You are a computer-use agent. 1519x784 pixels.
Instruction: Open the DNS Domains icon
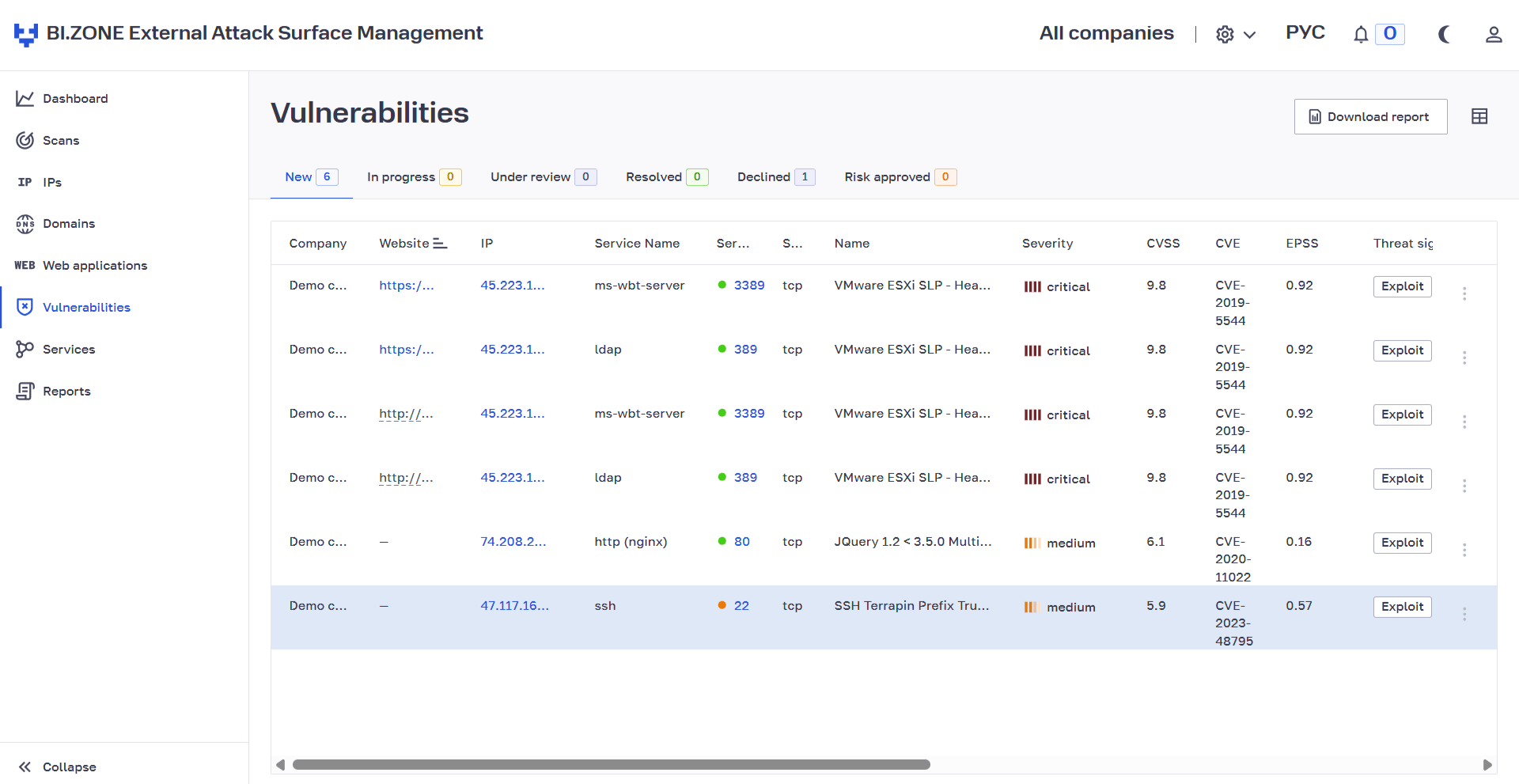tap(25, 224)
